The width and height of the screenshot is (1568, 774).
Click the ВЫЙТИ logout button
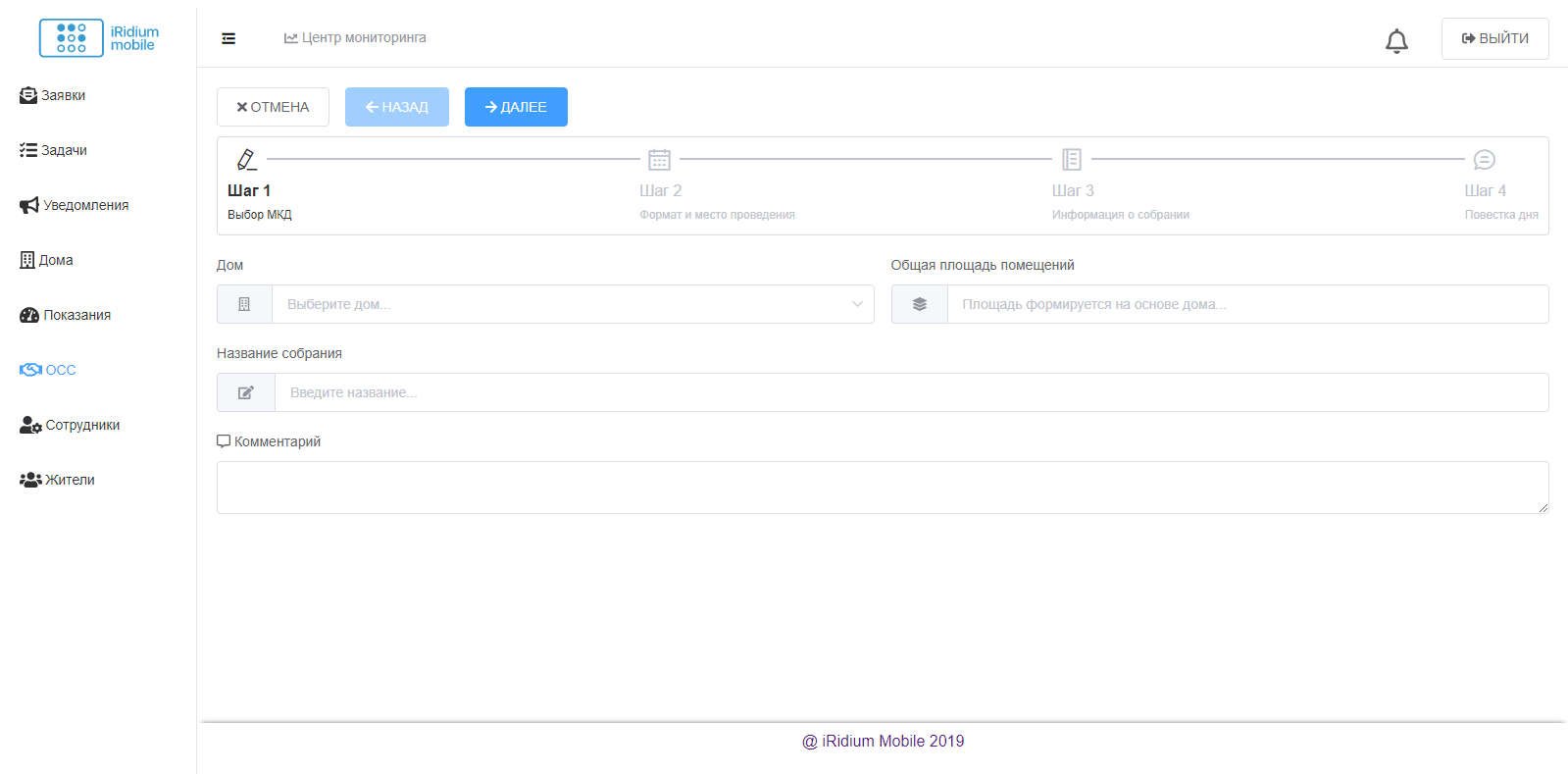pos(1494,38)
